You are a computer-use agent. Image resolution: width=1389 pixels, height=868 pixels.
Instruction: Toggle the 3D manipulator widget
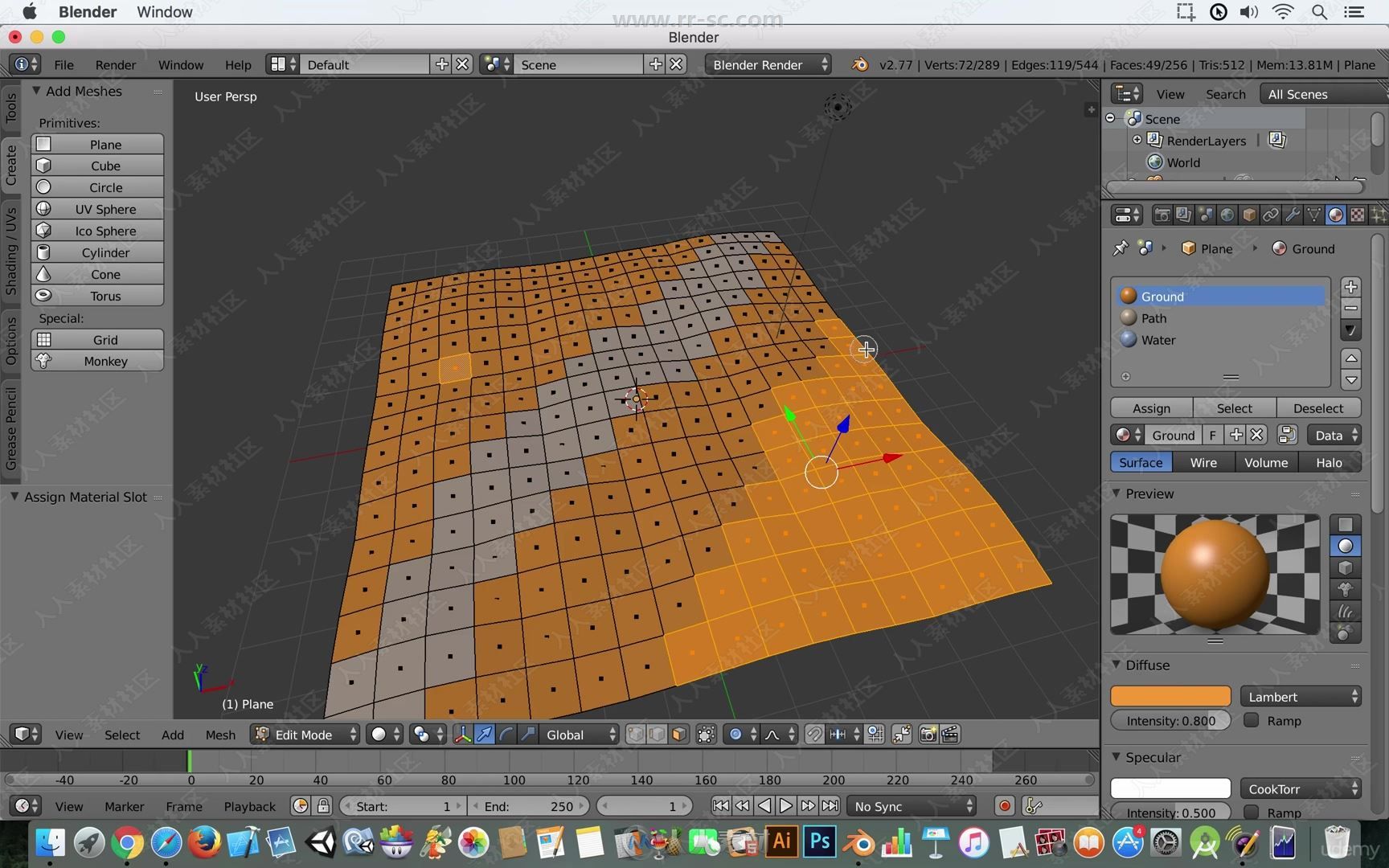pos(463,735)
